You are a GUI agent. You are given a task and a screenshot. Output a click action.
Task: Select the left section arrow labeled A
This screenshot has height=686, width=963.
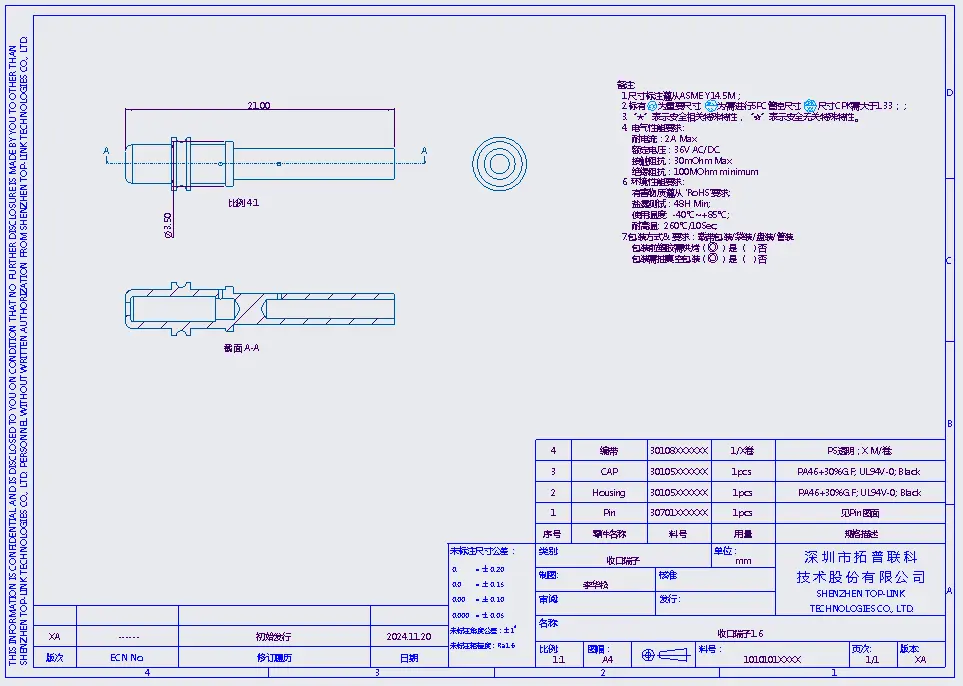click(106, 152)
